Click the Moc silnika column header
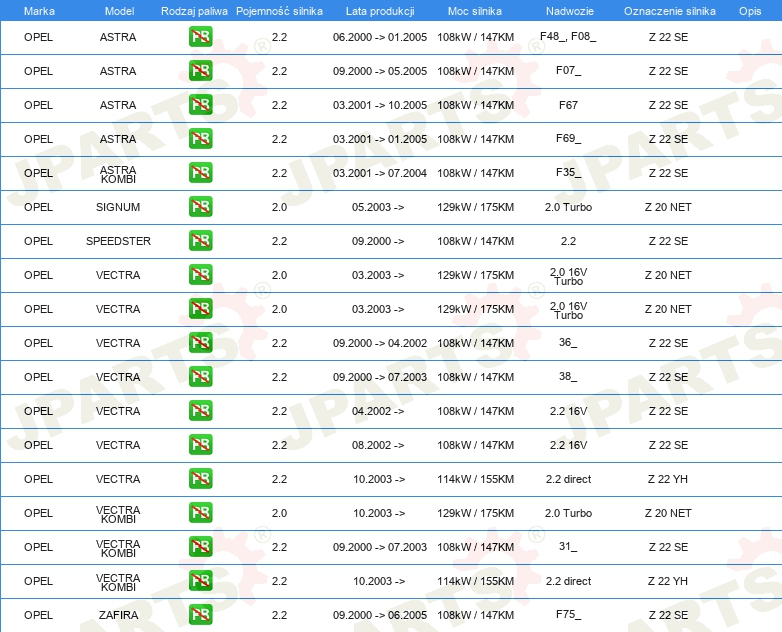 click(x=475, y=11)
